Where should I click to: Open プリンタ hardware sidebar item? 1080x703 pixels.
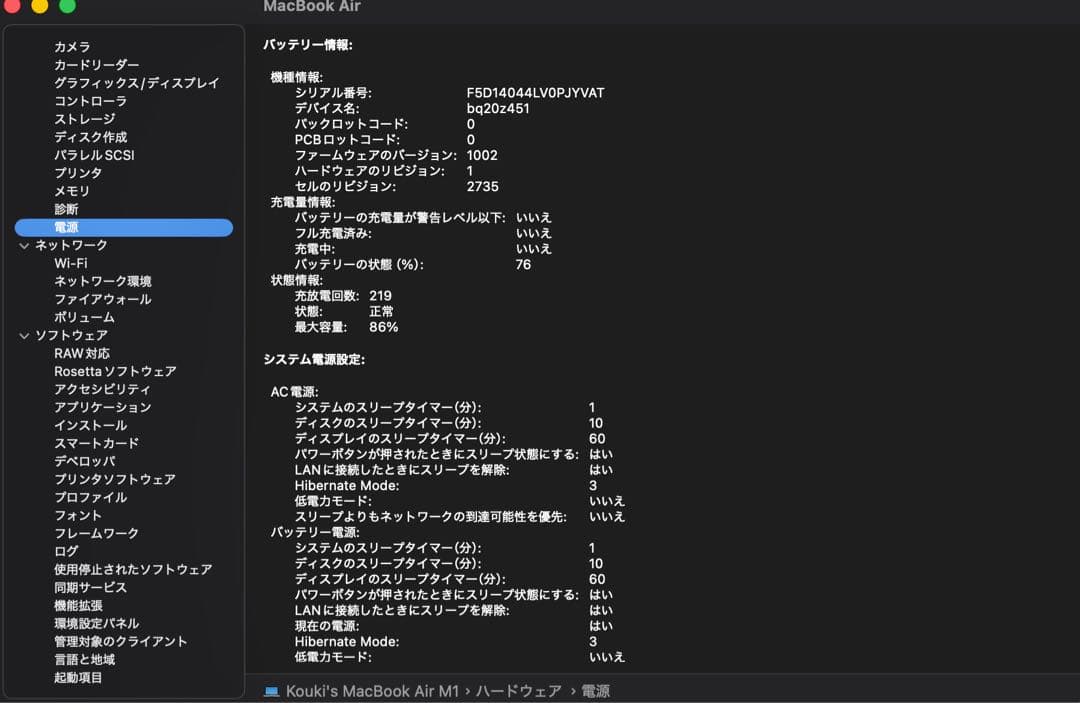pos(78,173)
